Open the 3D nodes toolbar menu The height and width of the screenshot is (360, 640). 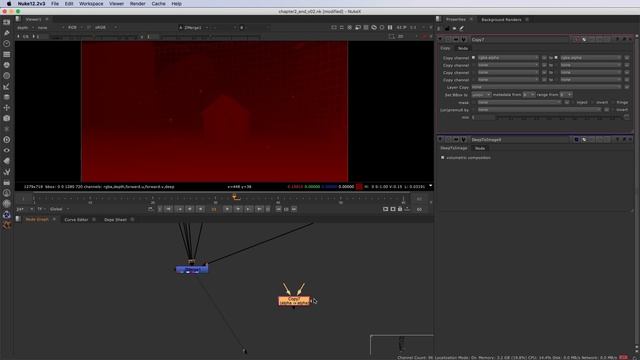[7, 118]
